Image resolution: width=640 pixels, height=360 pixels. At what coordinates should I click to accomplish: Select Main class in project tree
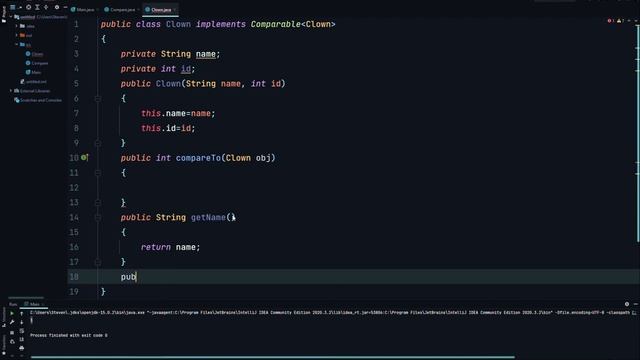click(33, 72)
